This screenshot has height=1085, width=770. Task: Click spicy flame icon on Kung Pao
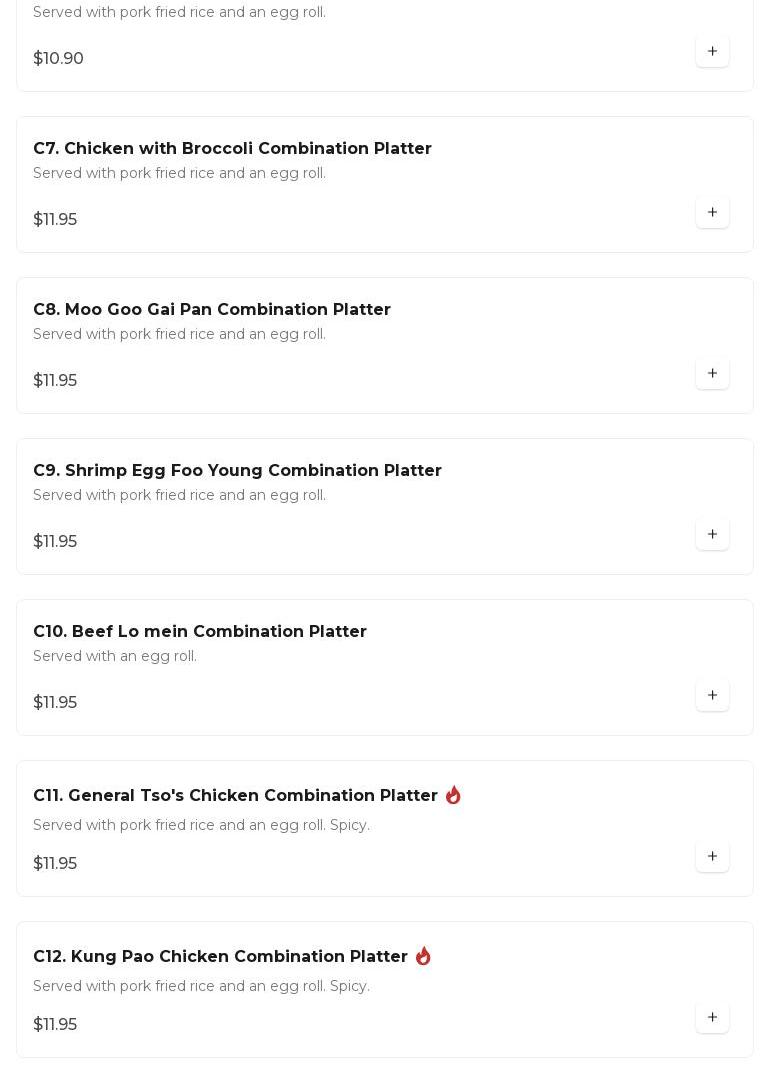423,956
